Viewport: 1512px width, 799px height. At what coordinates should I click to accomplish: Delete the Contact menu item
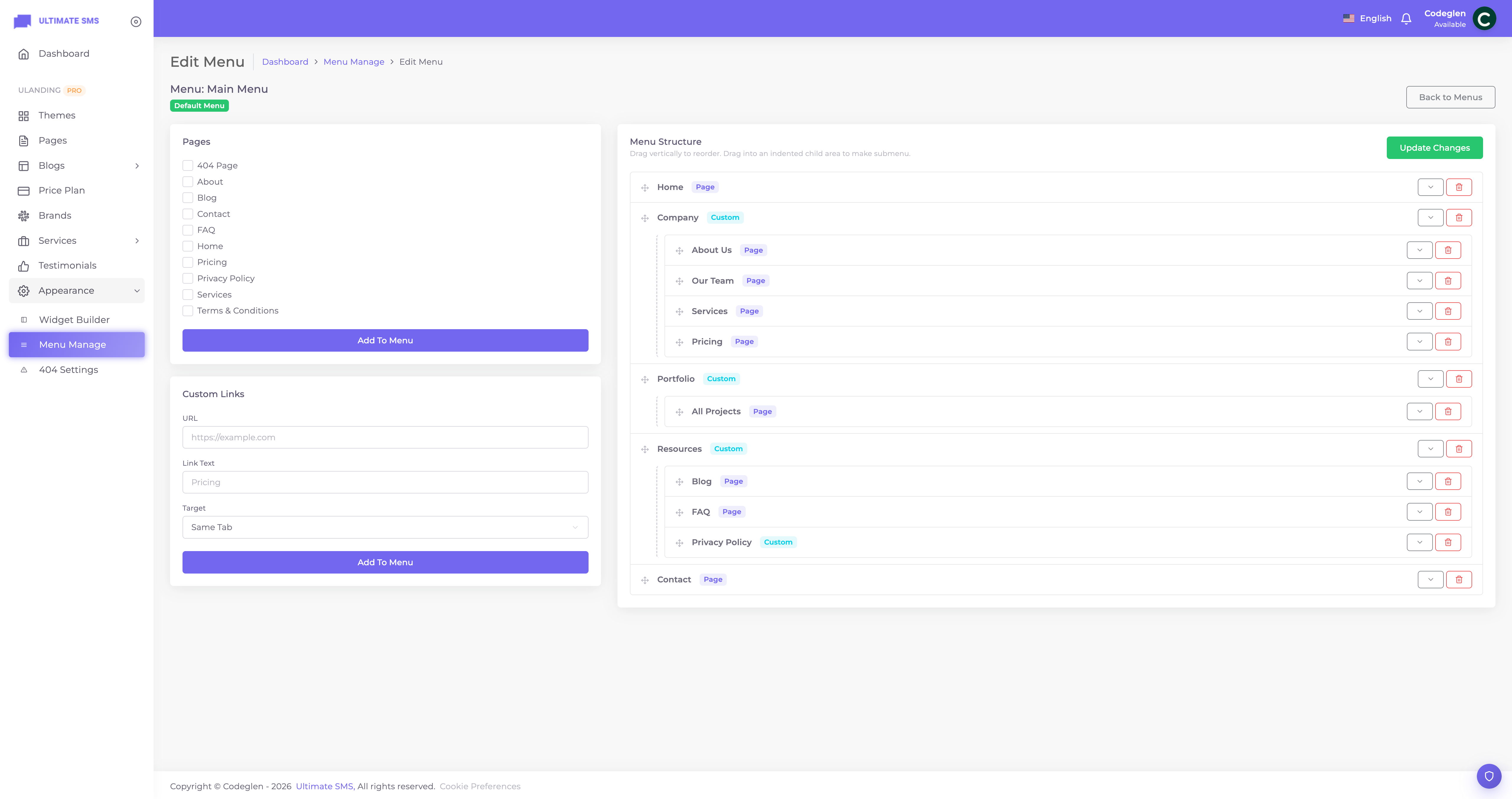1459,580
